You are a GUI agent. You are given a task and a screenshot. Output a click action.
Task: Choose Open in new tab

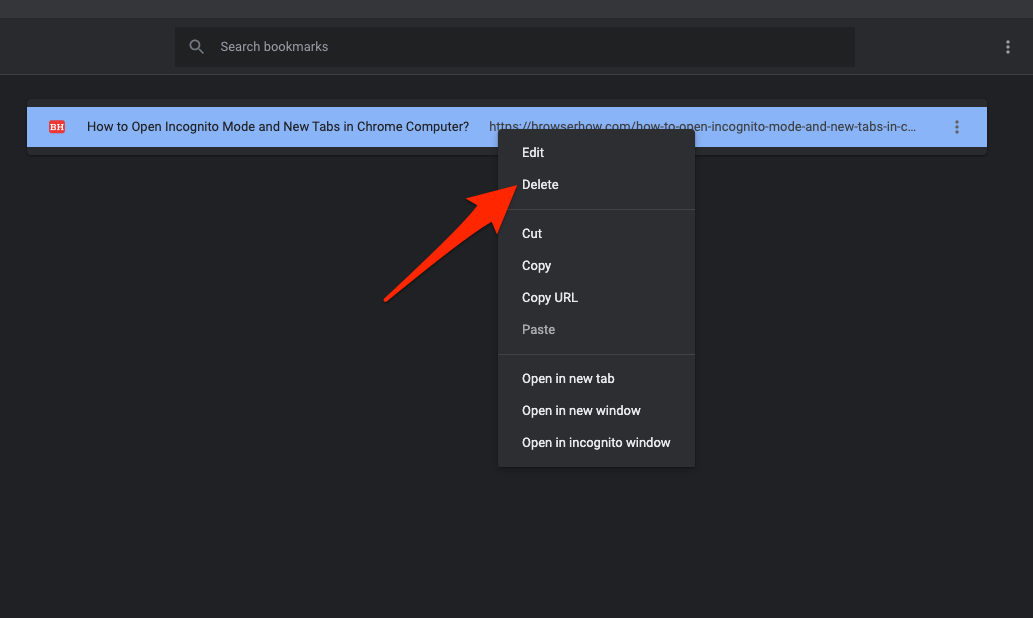coord(596,379)
